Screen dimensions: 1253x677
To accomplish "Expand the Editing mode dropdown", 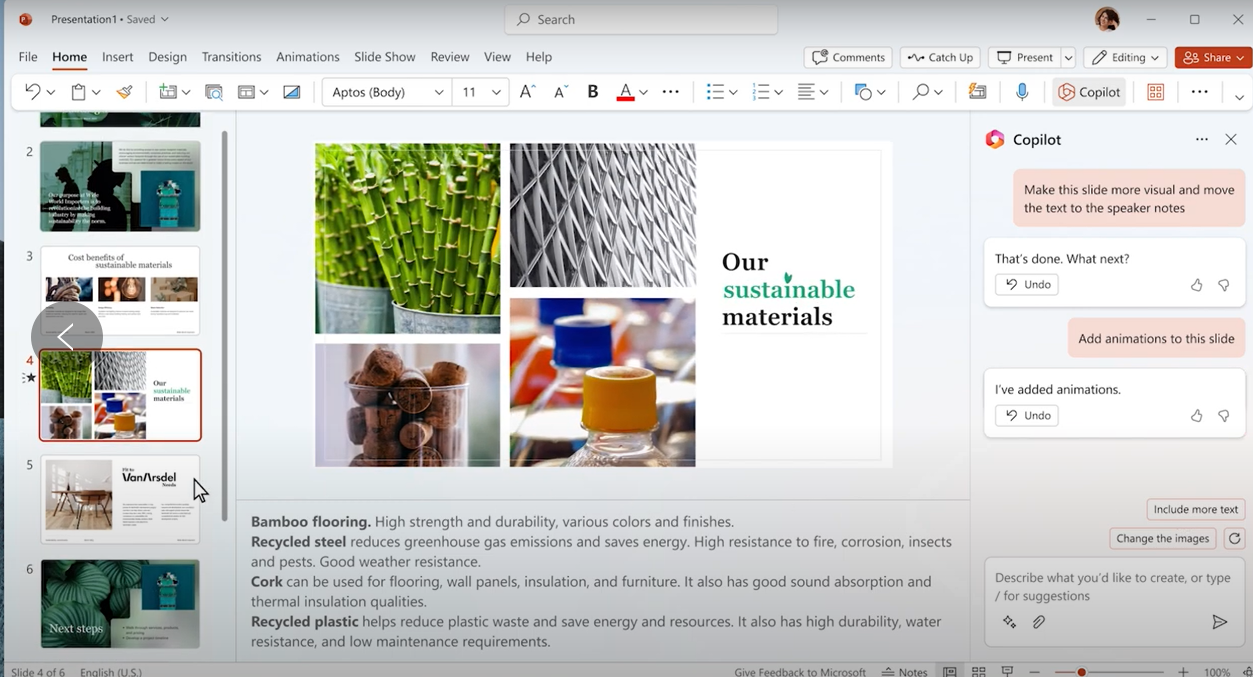I will coord(1126,57).
